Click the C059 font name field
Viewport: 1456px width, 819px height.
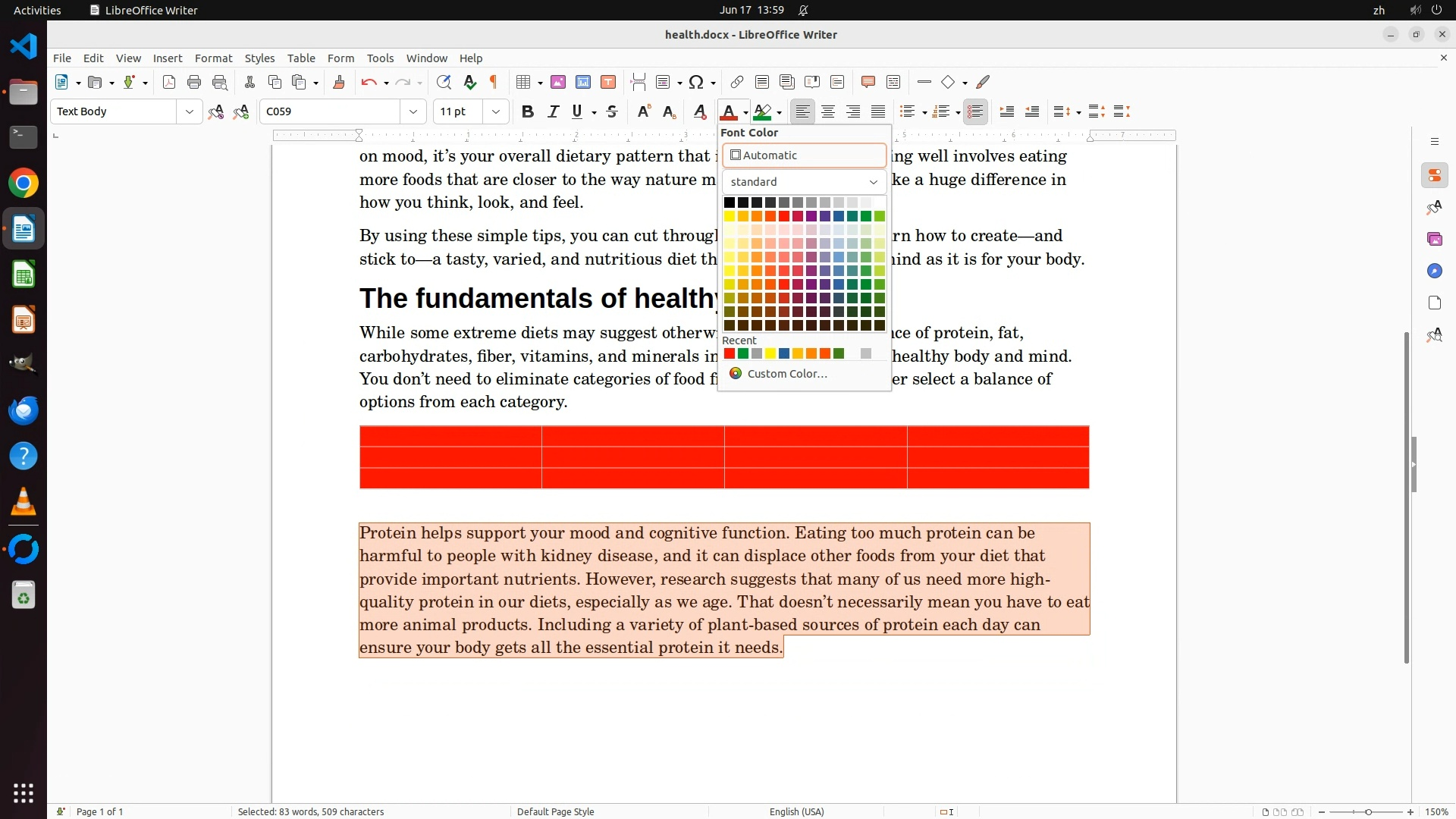[x=330, y=112]
